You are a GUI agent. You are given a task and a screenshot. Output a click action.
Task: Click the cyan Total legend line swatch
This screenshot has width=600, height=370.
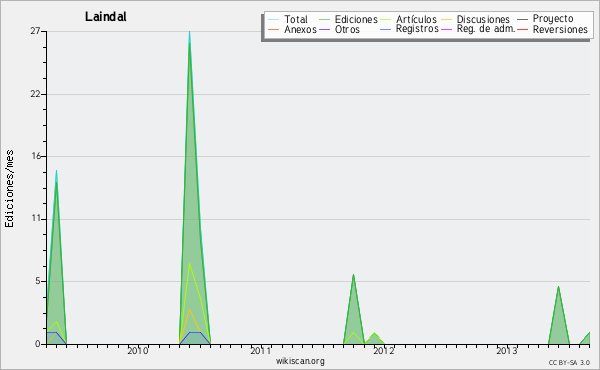[274, 19]
